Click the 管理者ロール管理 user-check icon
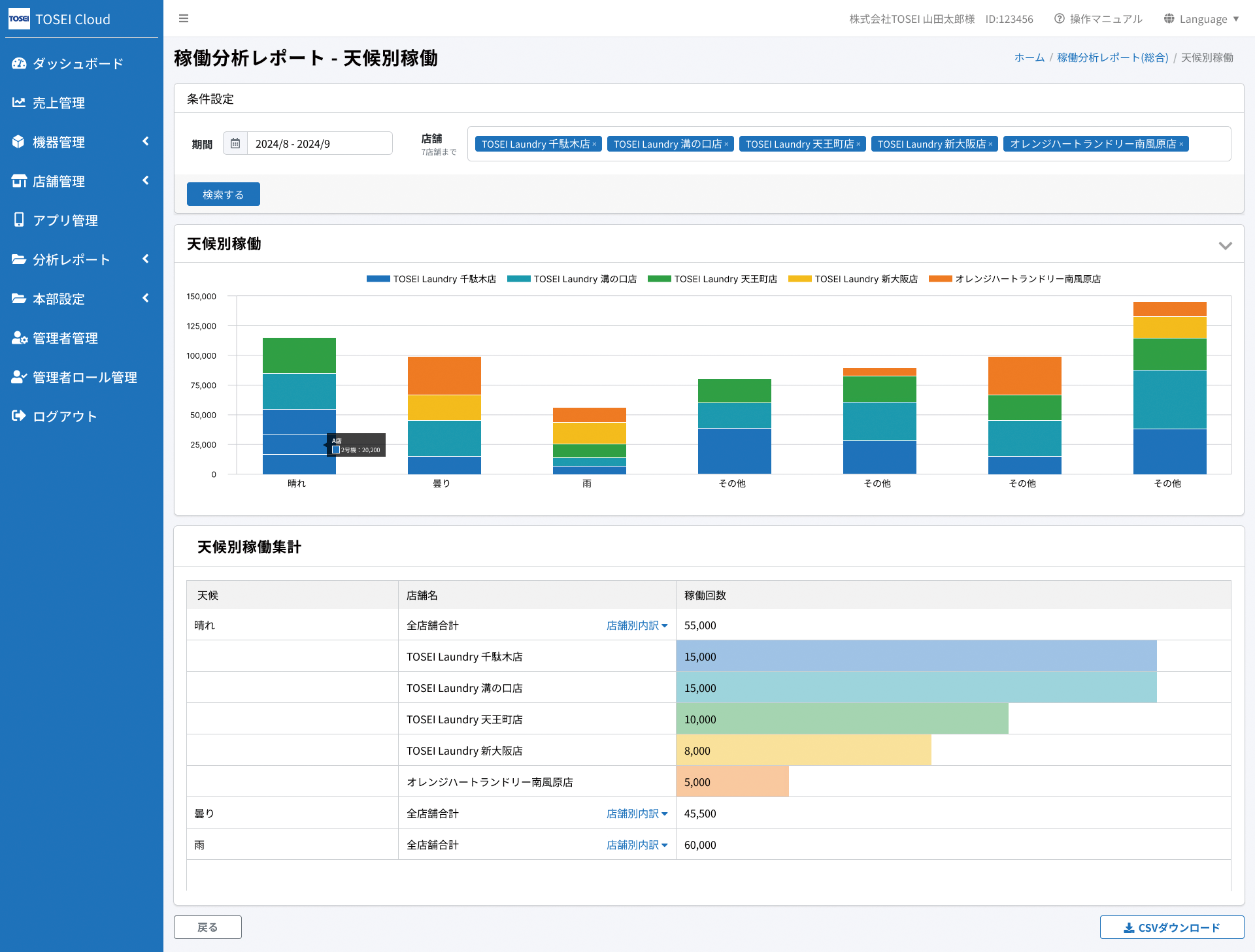 click(x=20, y=377)
